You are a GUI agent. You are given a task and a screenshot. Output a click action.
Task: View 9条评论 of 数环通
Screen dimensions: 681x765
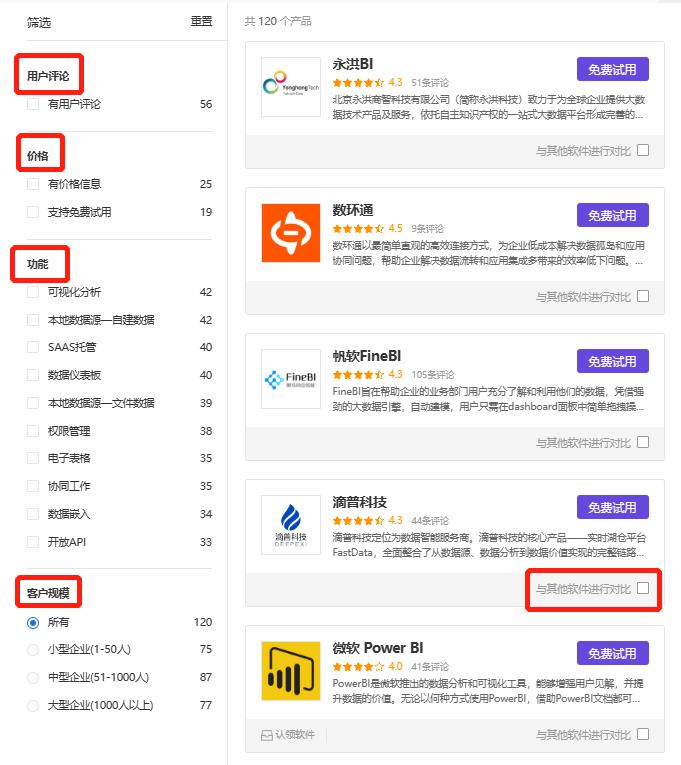427,229
